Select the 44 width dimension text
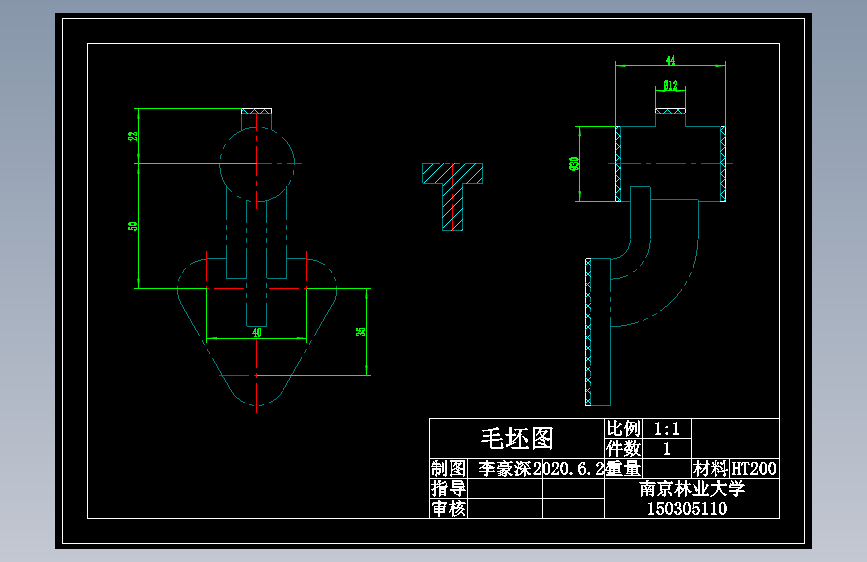867x562 pixels. [x=670, y=60]
